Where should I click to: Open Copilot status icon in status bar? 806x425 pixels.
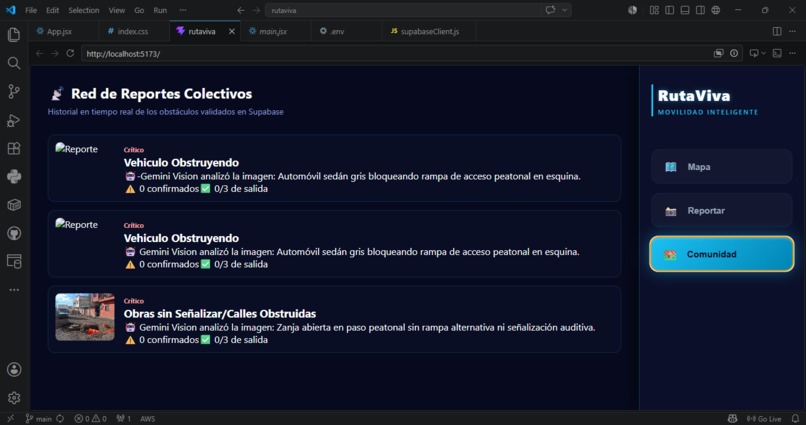click(732, 419)
